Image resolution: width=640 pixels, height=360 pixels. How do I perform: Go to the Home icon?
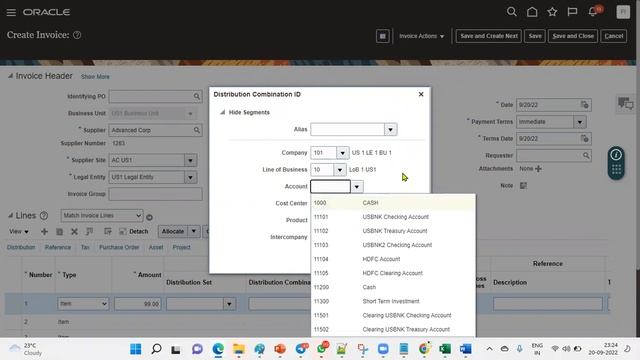pyautogui.click(x=532, y=12)
